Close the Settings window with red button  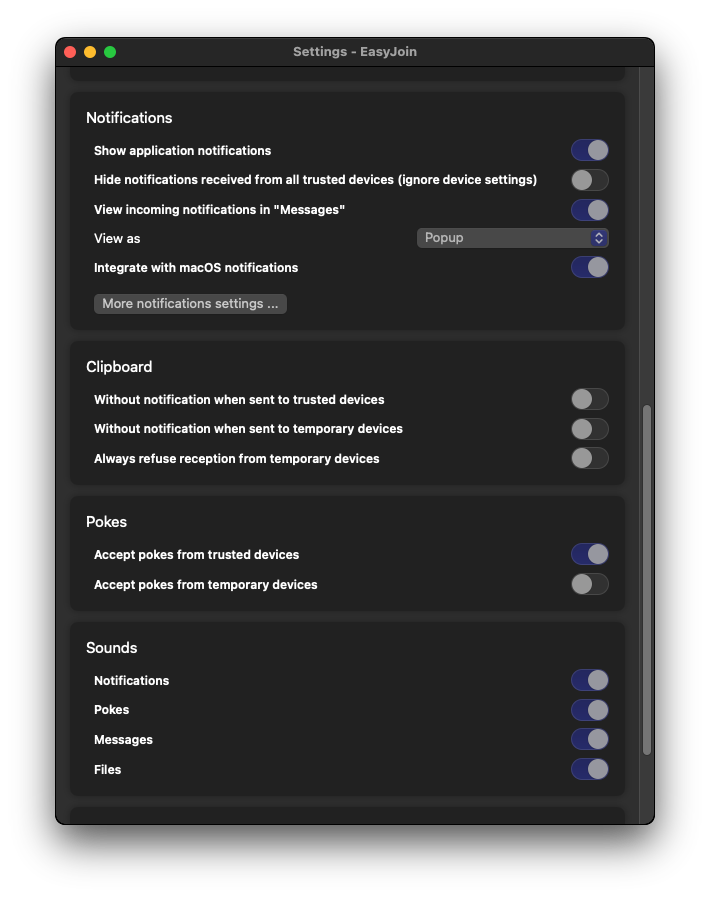(70, 52)
